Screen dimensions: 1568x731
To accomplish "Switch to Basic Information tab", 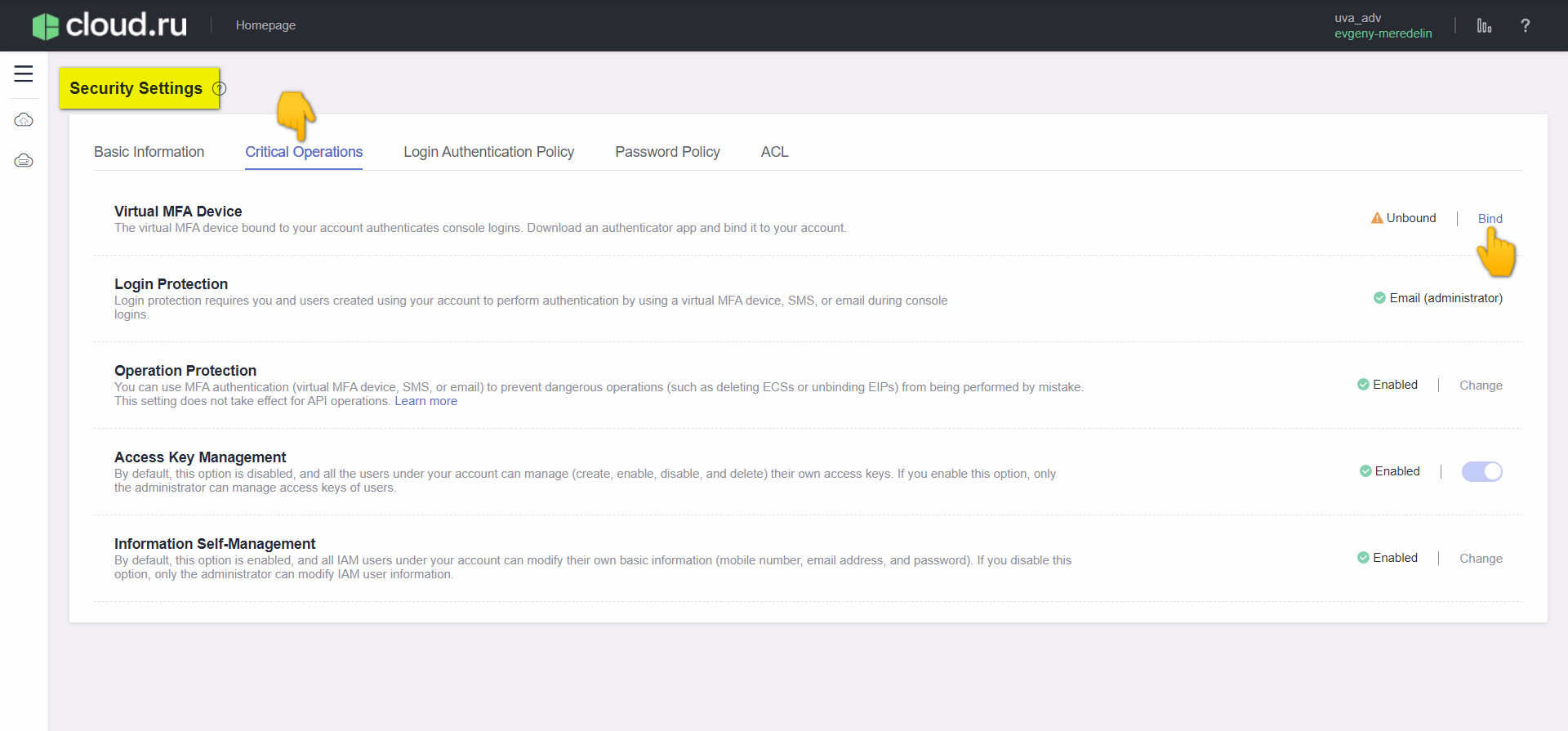I will (x=149, y=152).
